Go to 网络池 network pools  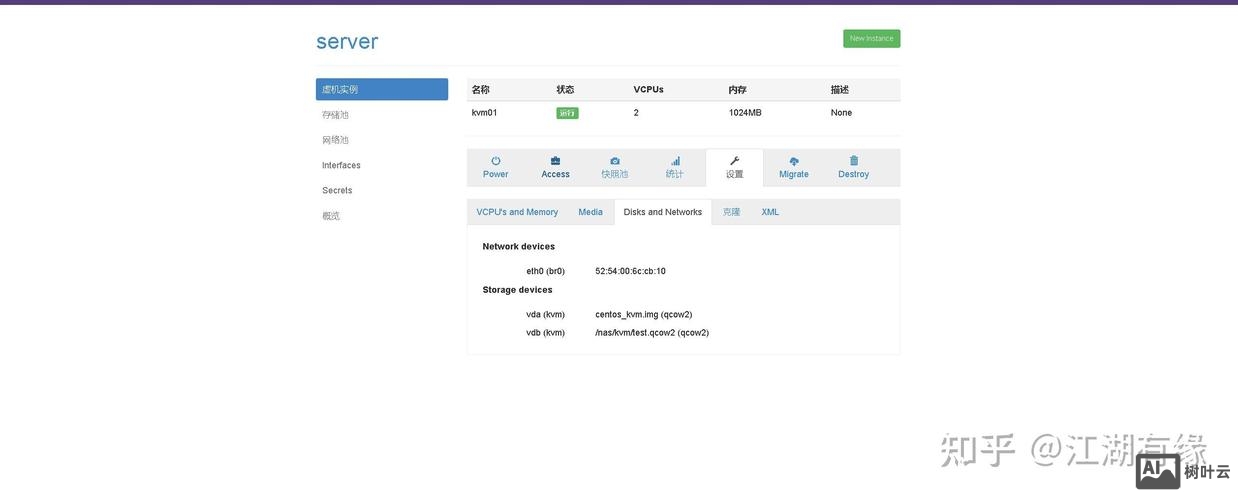[x=336, y=140]
